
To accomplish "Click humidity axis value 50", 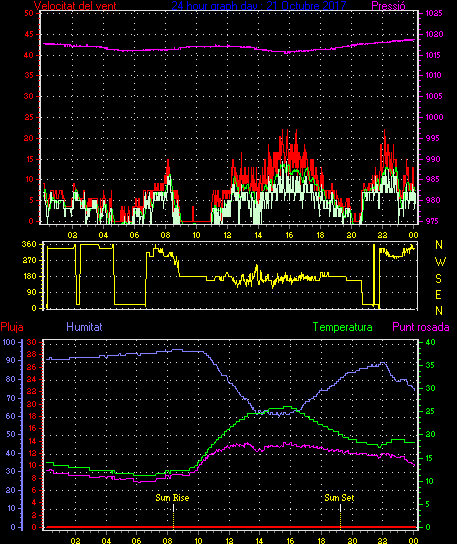I will point(11,434).
